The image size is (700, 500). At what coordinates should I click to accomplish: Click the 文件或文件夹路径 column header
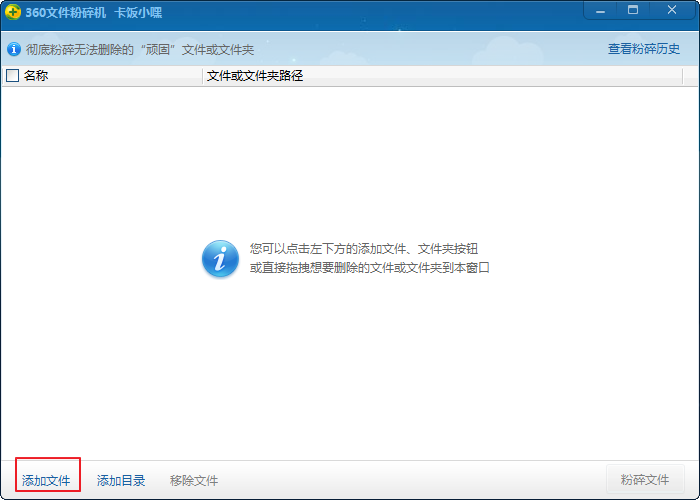[x=443, y=76]
